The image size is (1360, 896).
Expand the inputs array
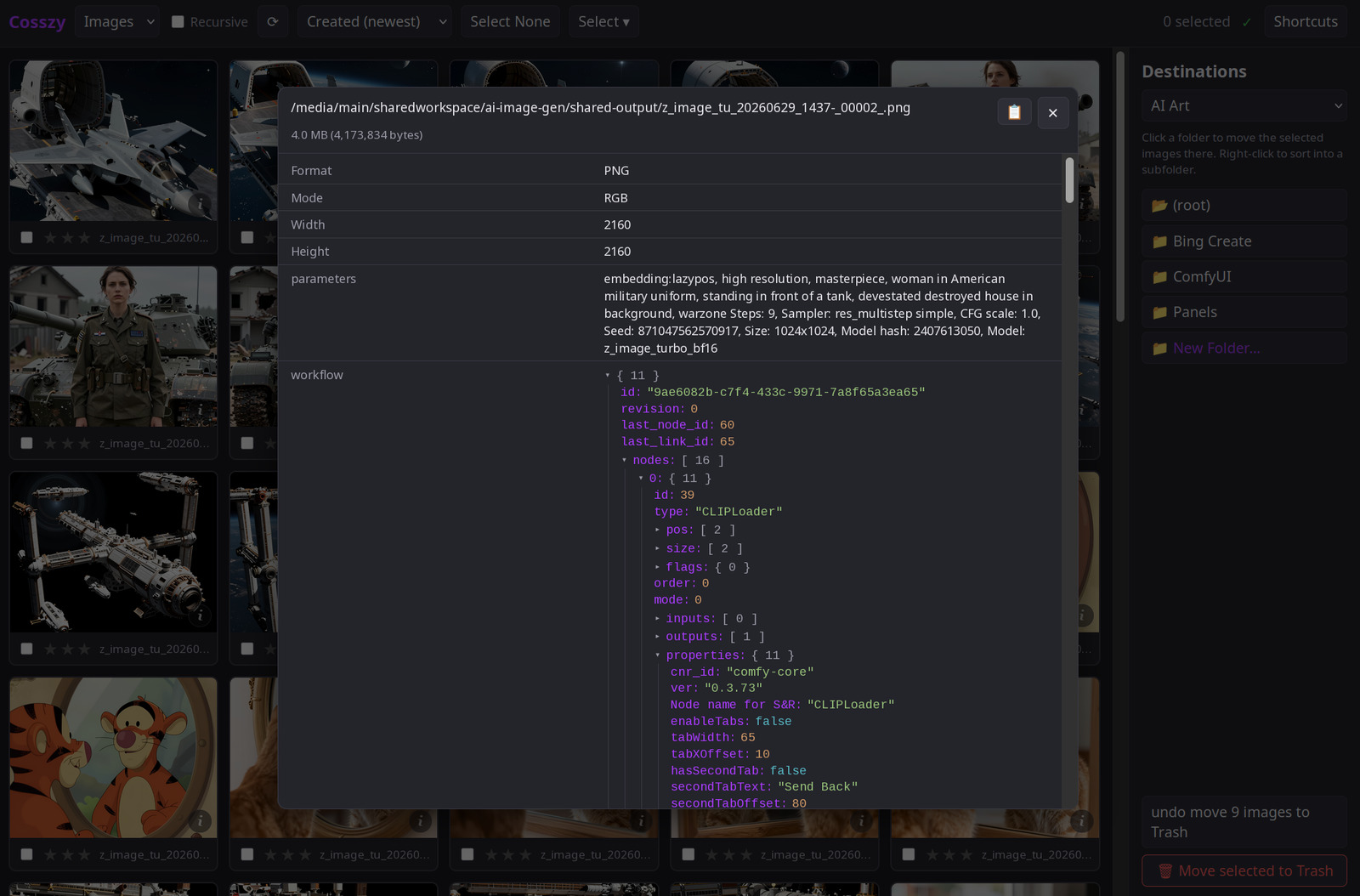coord(657,618)
